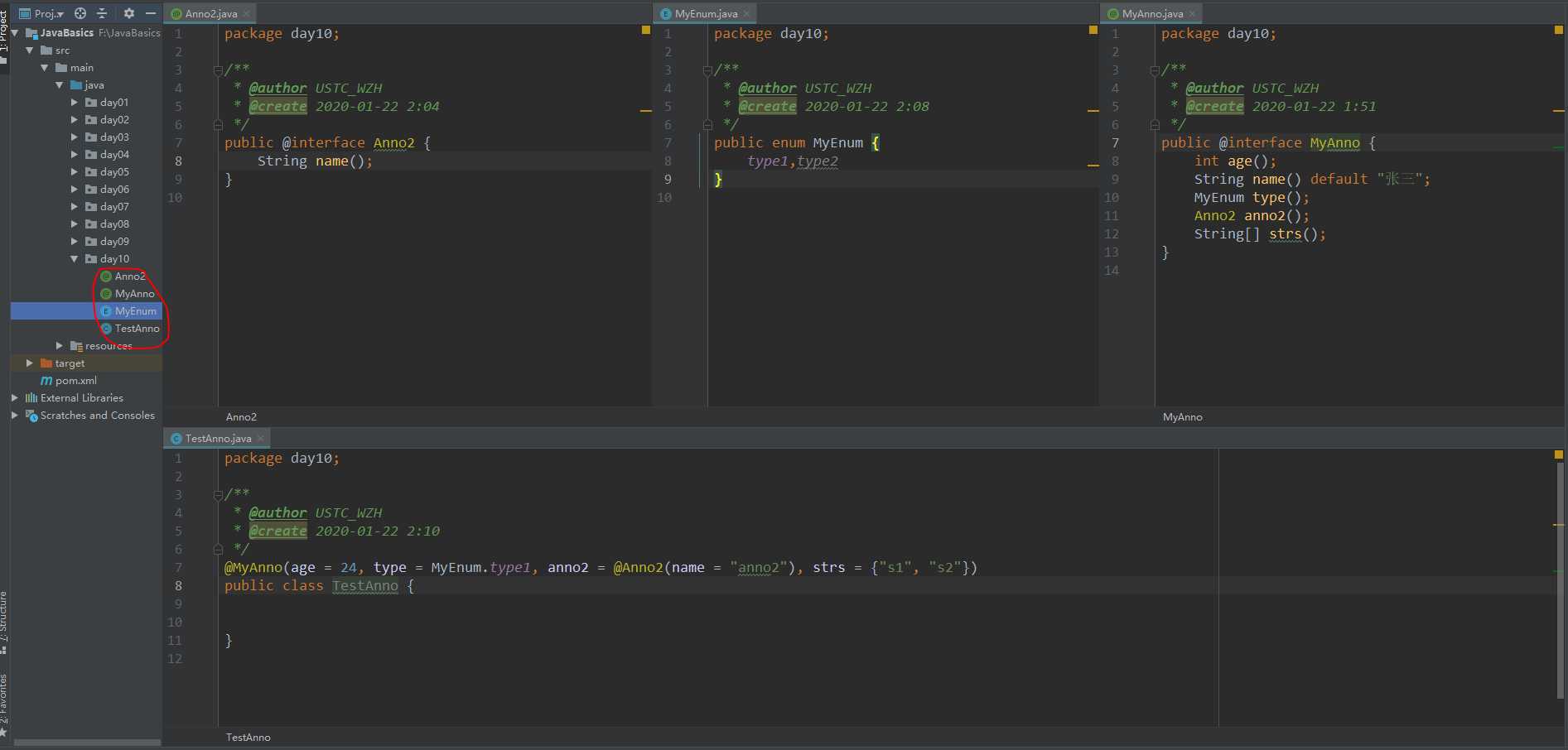
Task: Switch to MyAnno.java editor tab
Action: tap(1152, 13)
